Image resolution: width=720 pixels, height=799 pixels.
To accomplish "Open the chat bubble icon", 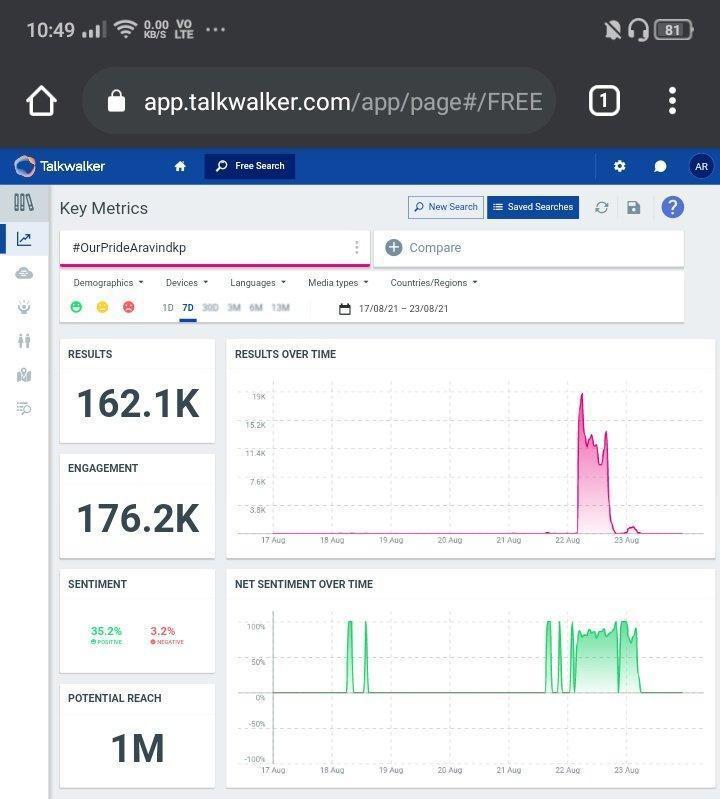I will [x=660, y=167].
